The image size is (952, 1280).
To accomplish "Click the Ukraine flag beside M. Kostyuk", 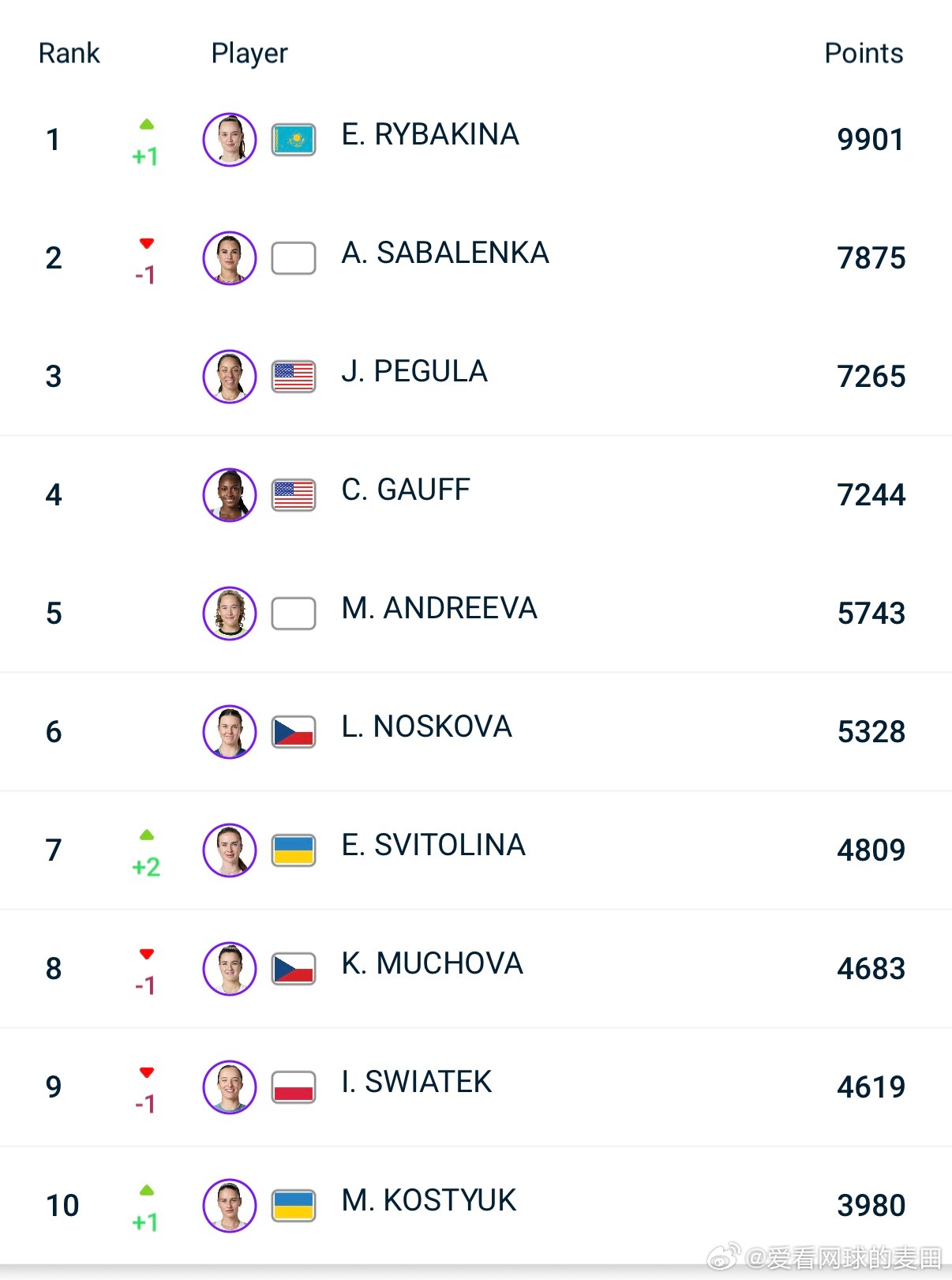I will [x=294, y=1206].
